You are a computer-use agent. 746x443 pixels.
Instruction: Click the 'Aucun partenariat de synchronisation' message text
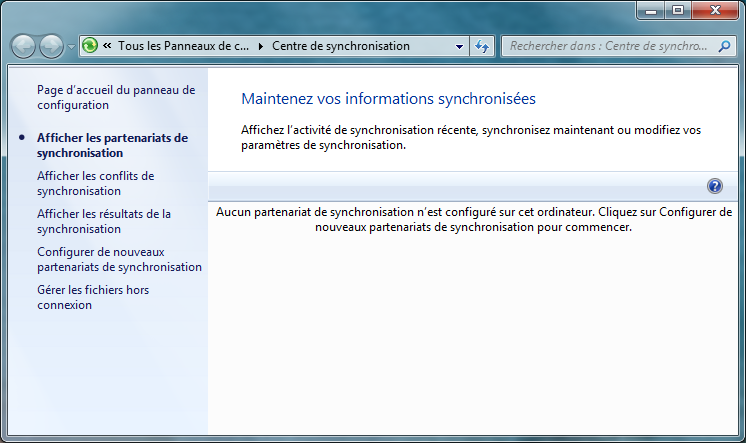pyautogui.click(x=473, y=219)
